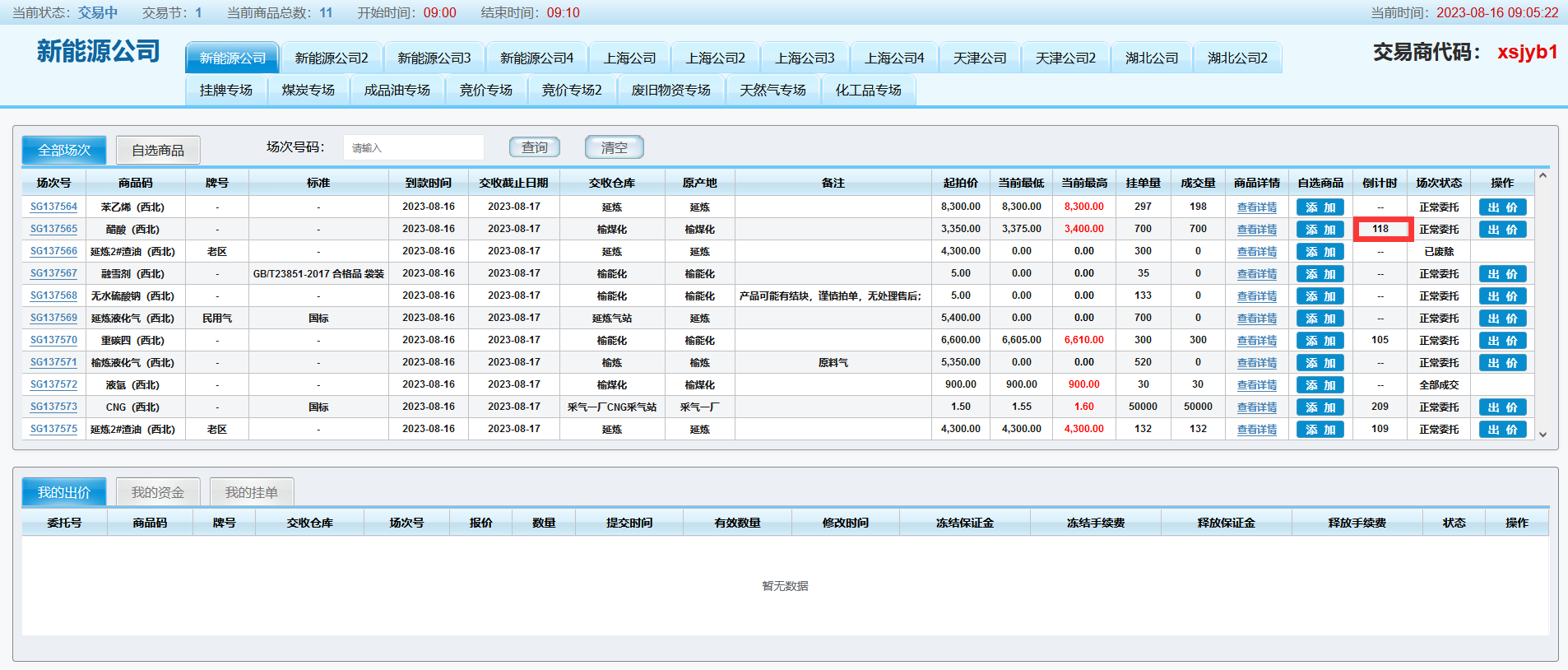
Task: Click 出价 for SG137573
Action: [1503, 407]
